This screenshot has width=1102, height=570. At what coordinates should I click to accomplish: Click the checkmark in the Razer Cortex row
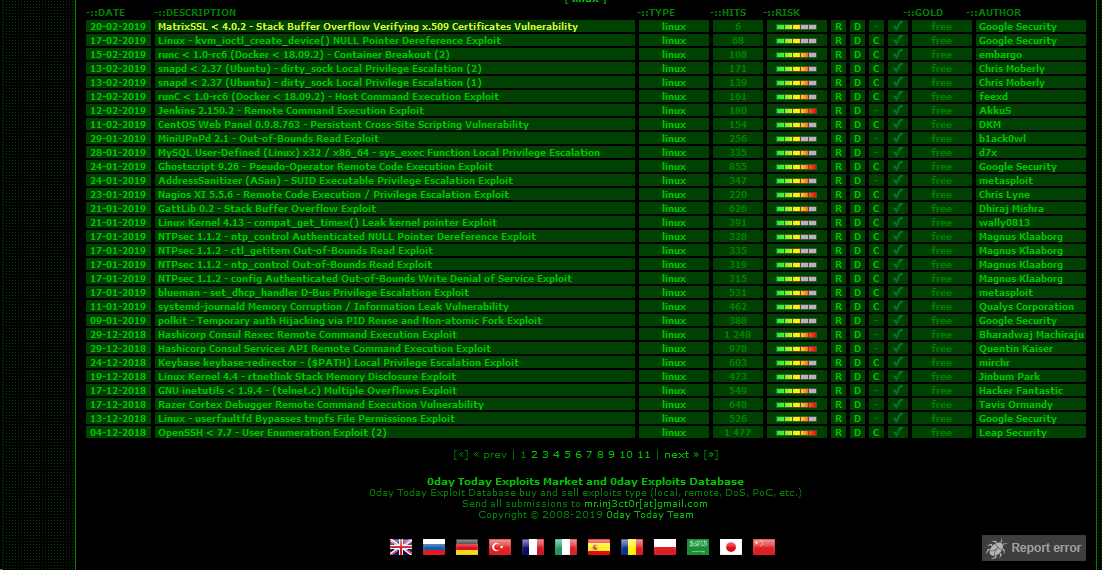pos(899,405)
